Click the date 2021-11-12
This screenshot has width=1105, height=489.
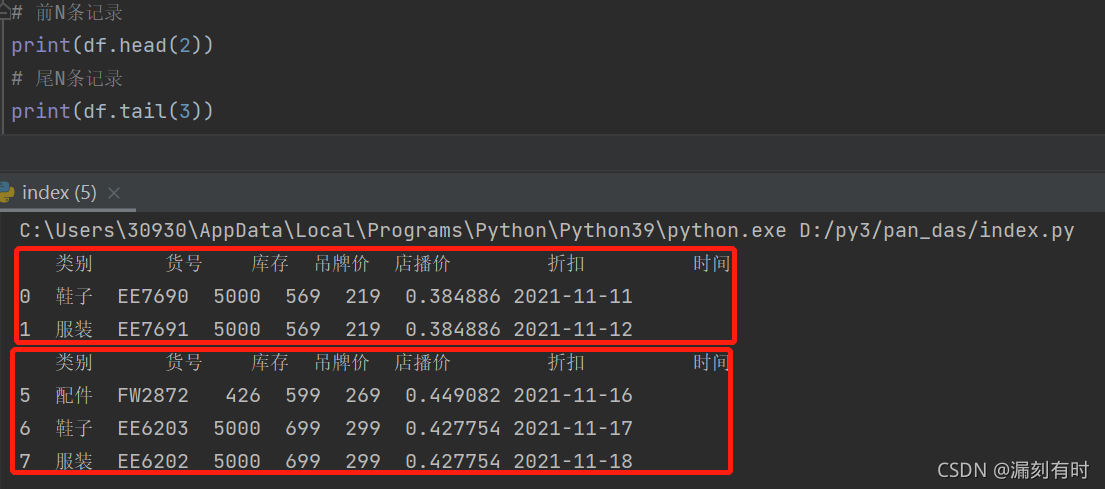click(x=573, y=329)
